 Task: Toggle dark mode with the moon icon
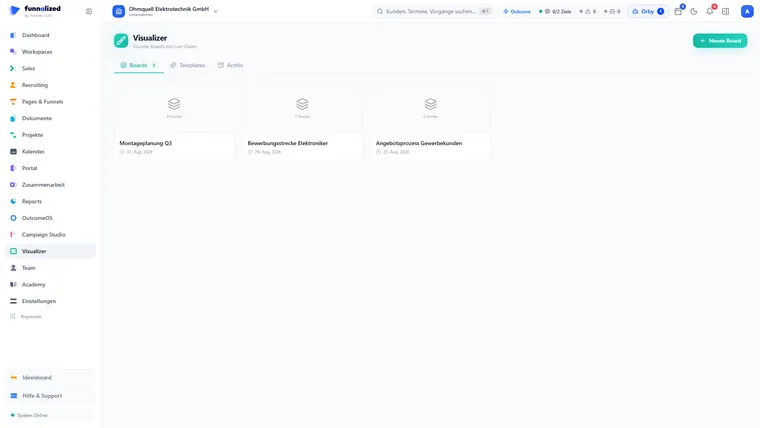coord(694,11)
